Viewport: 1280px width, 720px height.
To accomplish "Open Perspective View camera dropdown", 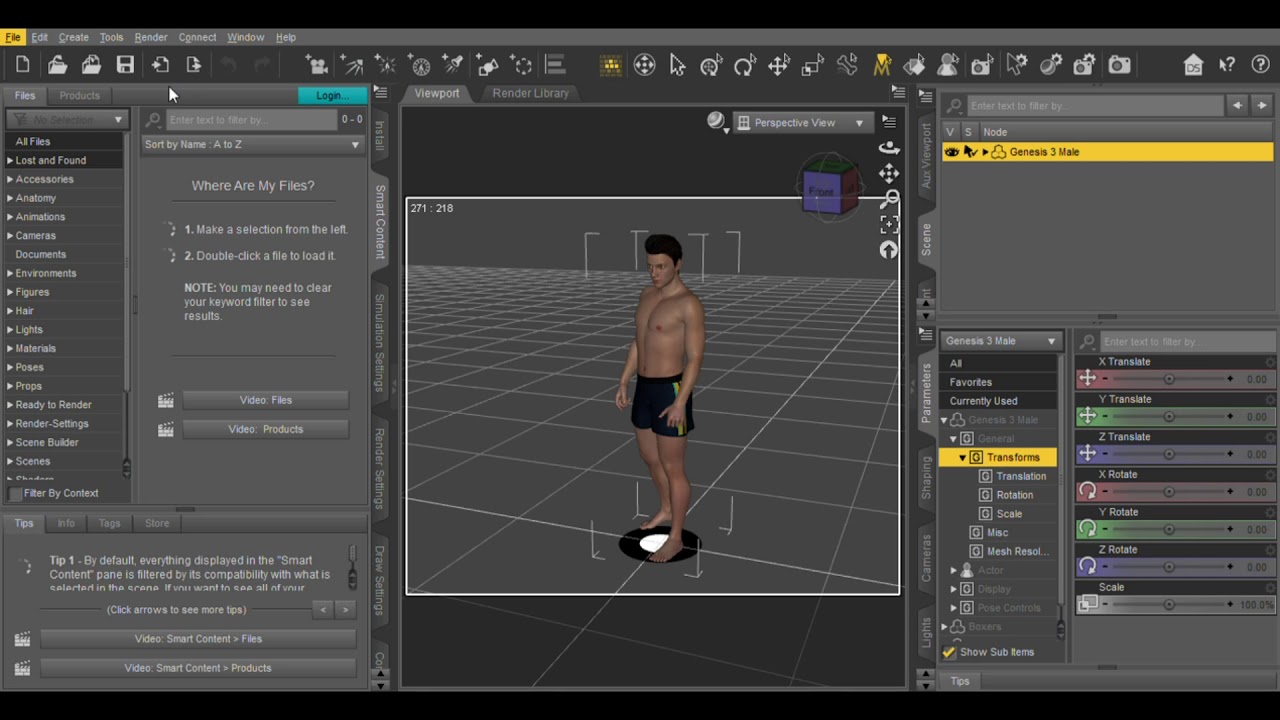I will pyautogui.click(x=802, y=123).
